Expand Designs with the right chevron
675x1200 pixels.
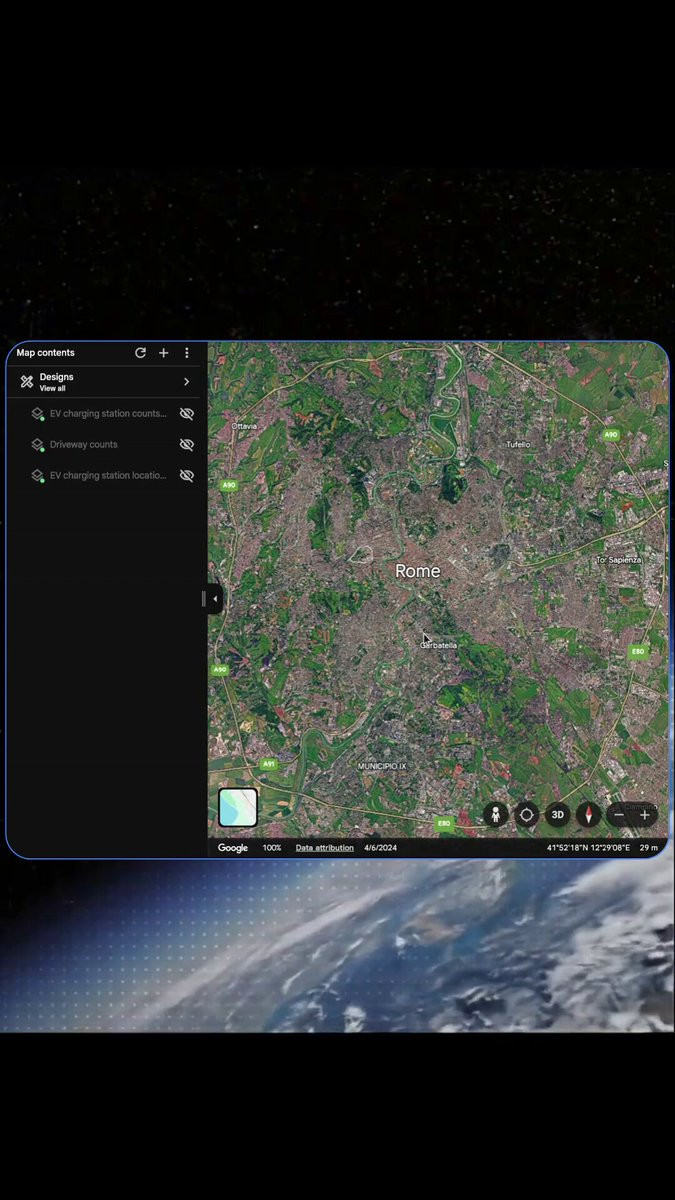tap(186, 382)
